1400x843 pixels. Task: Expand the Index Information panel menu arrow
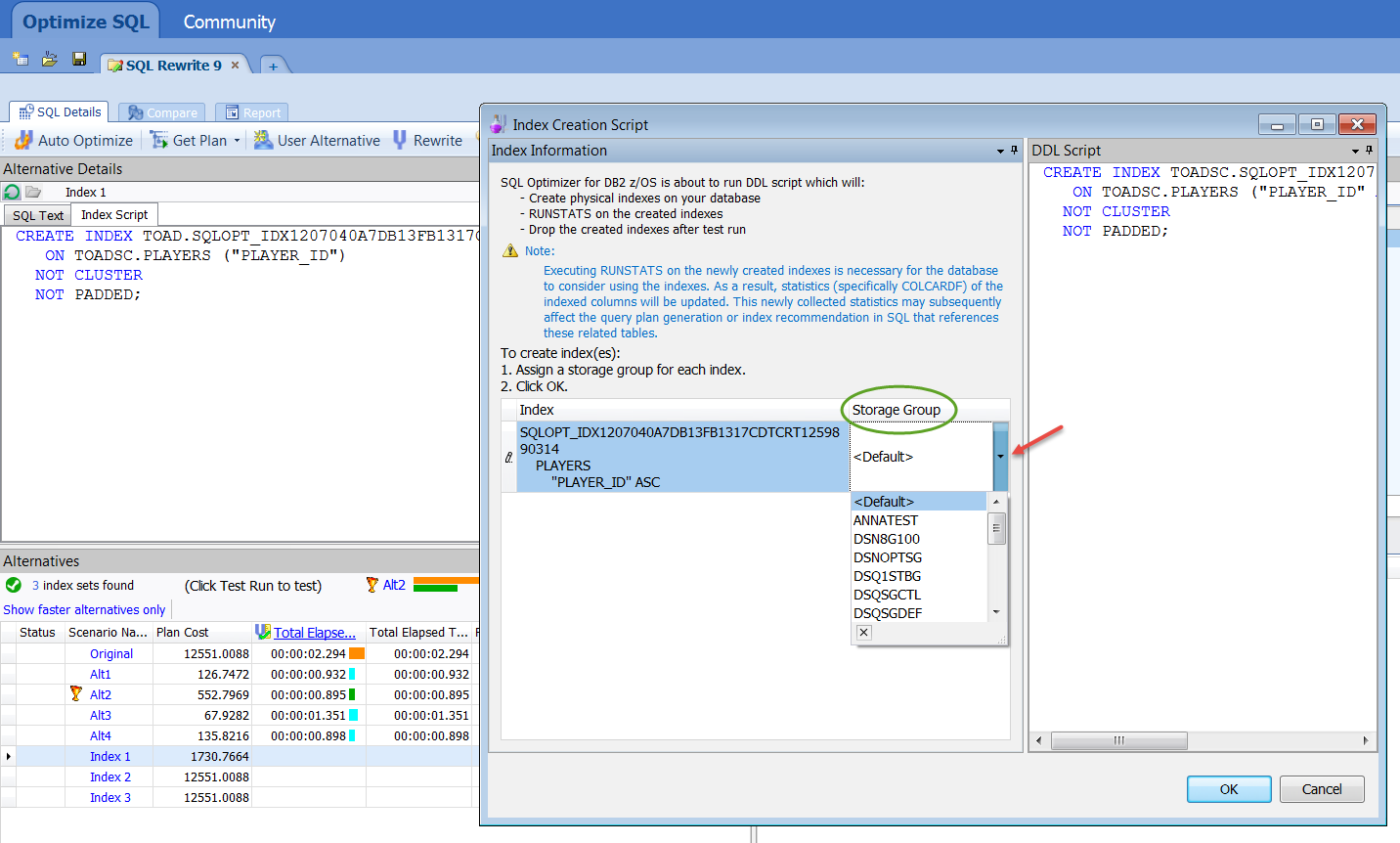click(1000, 151)
